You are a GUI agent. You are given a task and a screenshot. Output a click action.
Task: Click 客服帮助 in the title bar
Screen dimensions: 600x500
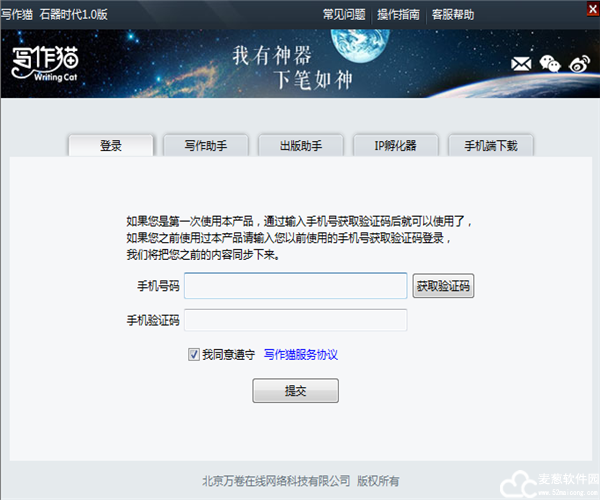(453, 15)
